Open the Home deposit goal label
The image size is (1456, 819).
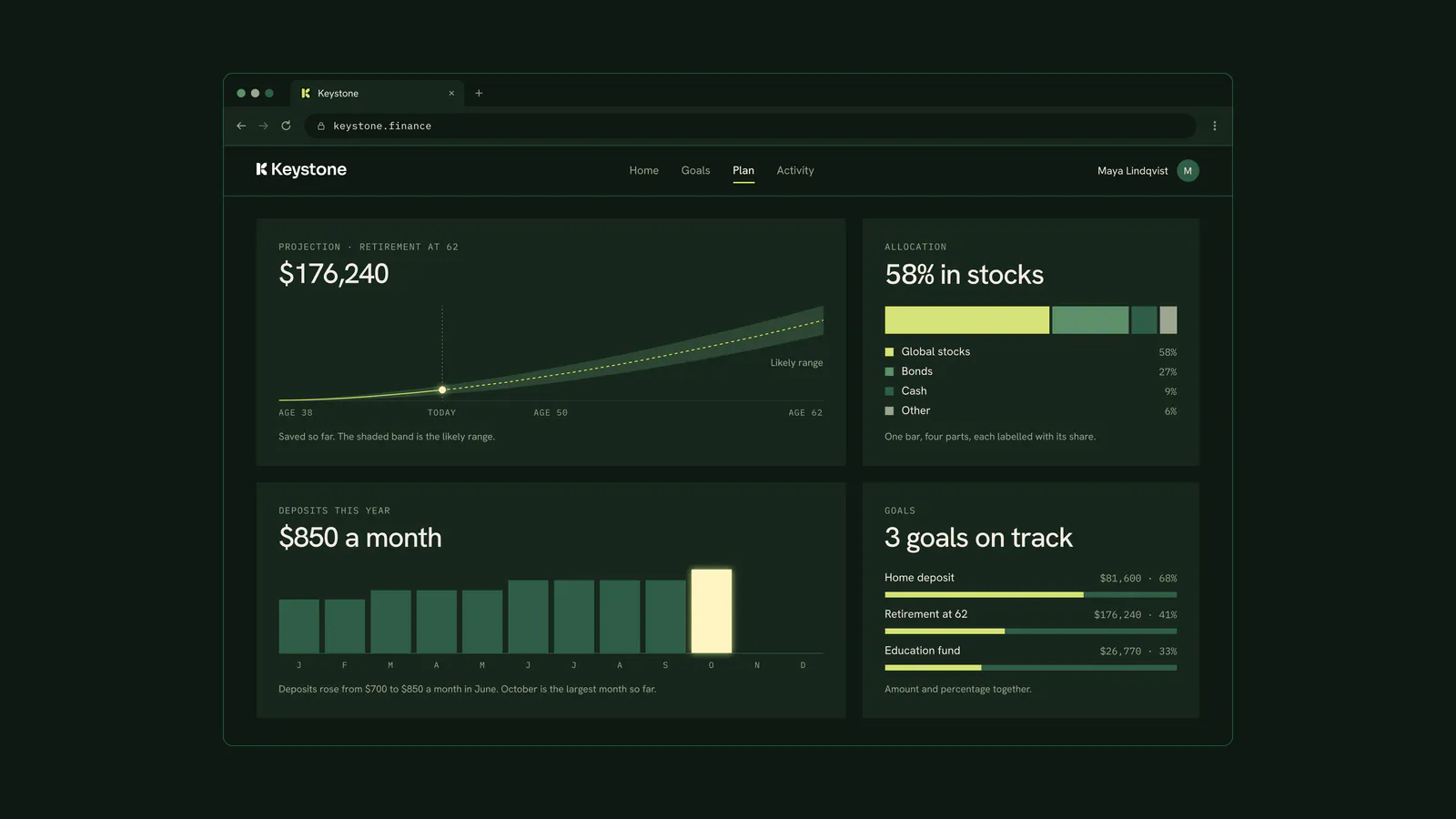pyautogui.click(x=919, y=578)
